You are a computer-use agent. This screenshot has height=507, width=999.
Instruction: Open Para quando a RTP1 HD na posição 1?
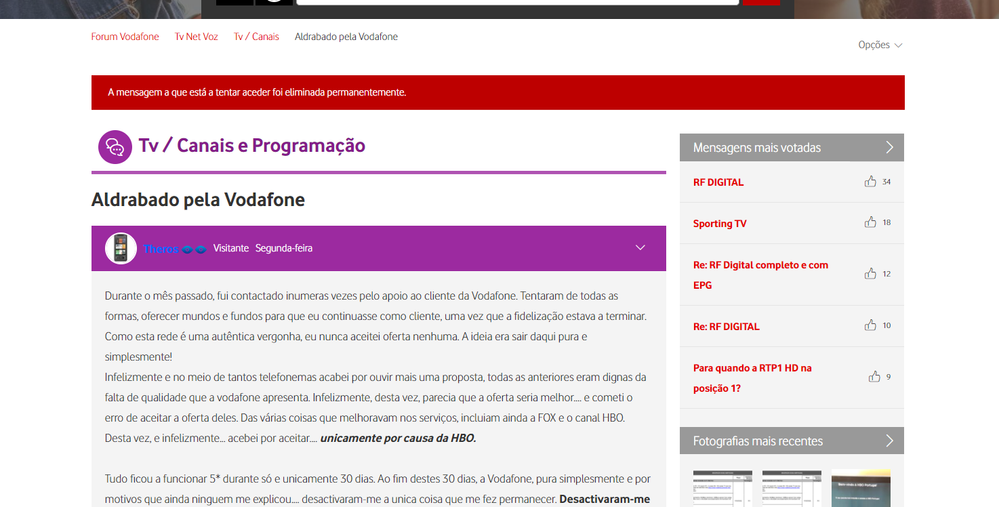(752, 378)
